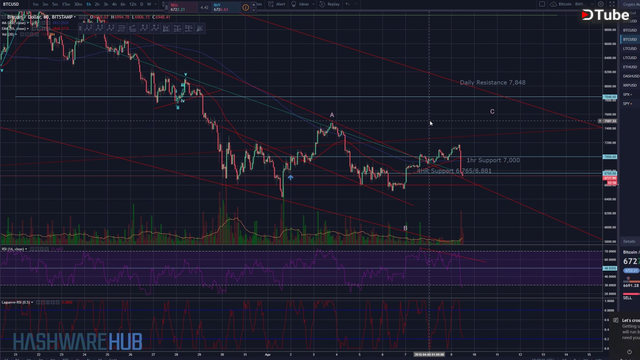The image size is (640, 360).
Task: Click the icon at sidebar bottom right
Action: [x=629, y=352]
